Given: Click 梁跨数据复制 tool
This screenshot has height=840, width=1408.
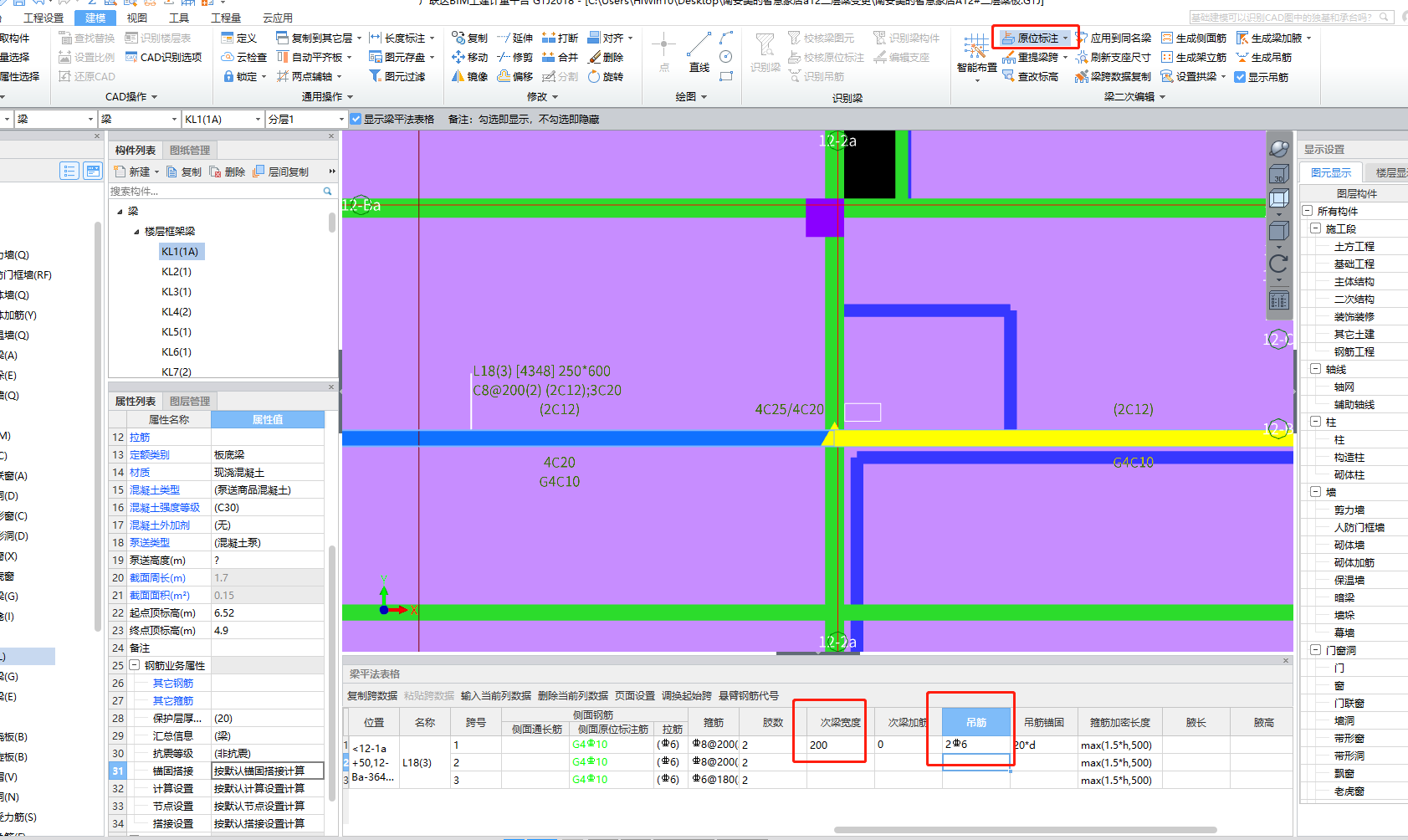Looking at the screenshot, I should coord(1114,76).
